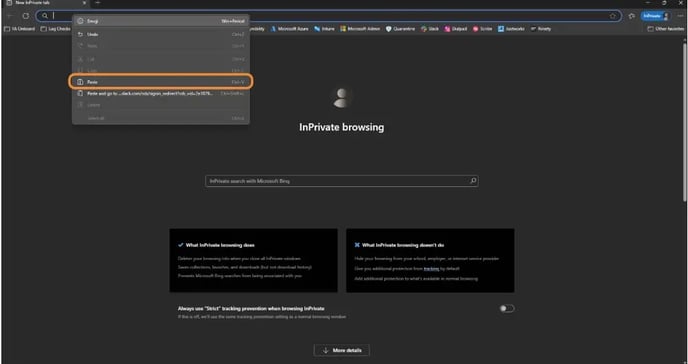Open the Favorites toolbar button
688x364 pixels.
tap(631, 16)
